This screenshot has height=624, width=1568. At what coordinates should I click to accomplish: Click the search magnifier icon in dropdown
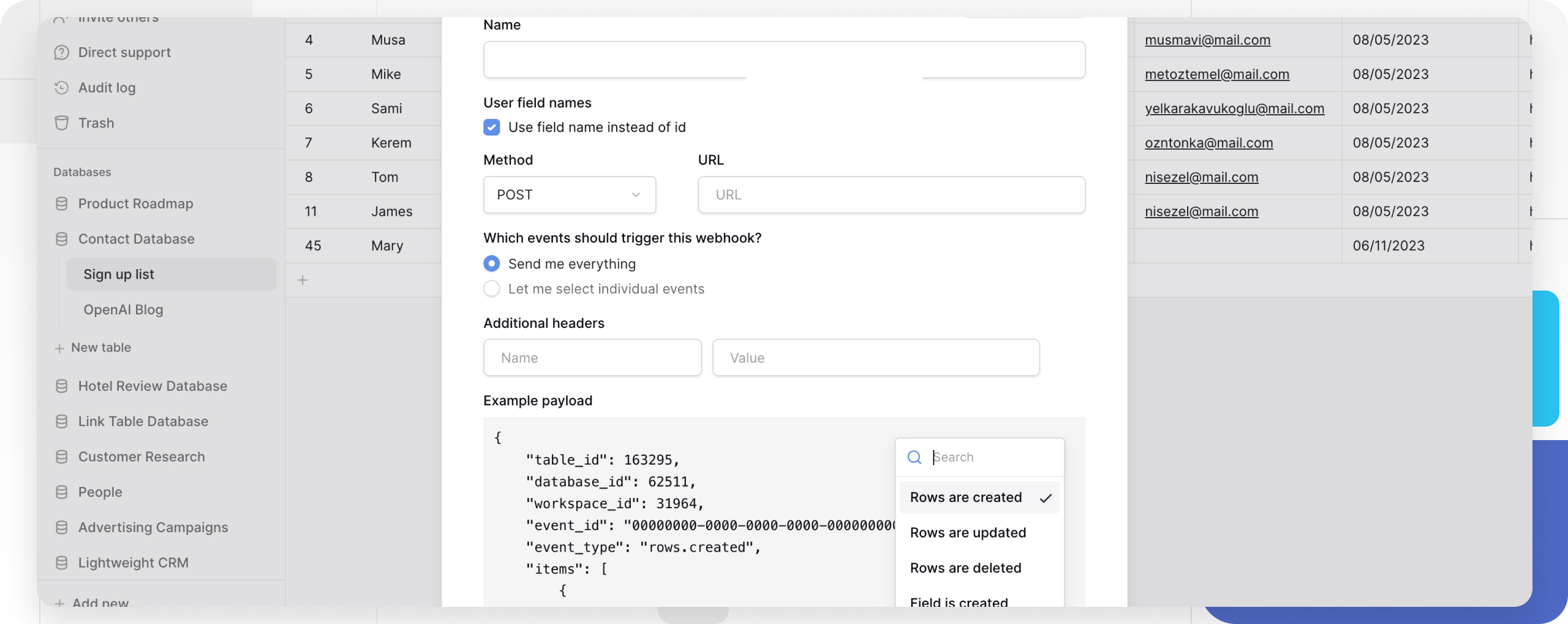click(914, 457)
